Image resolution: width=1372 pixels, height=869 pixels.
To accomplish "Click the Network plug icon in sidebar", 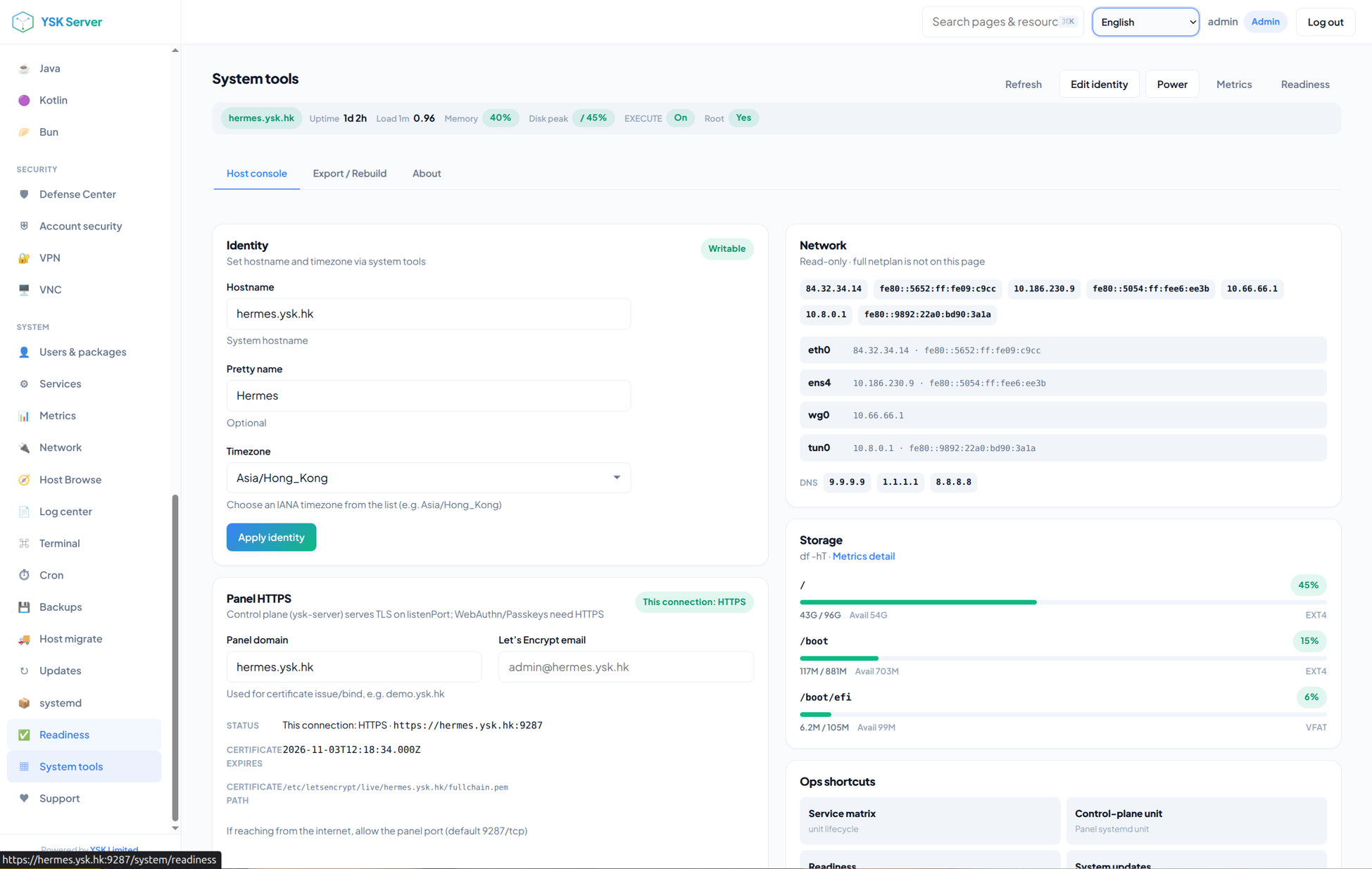I will click(x=24, y=448).
